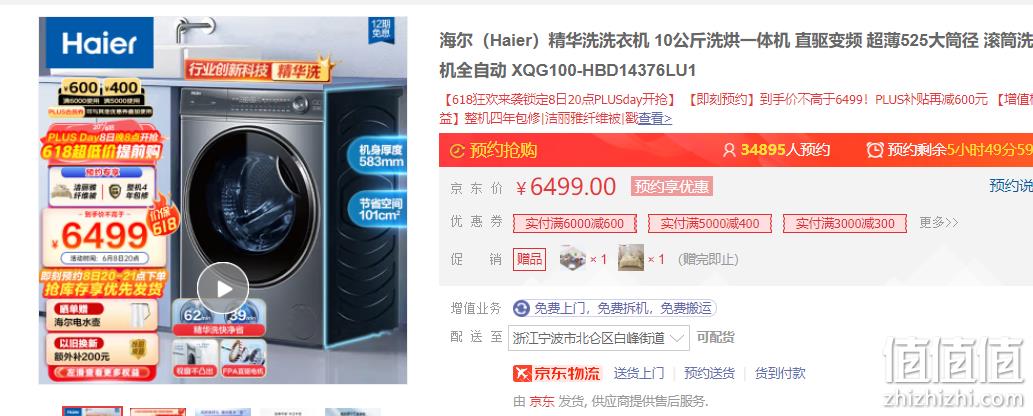Click the JD Logistics logo icon
Image resolution: width=1033 pixels, height=416 pixels.
(522, 373)
